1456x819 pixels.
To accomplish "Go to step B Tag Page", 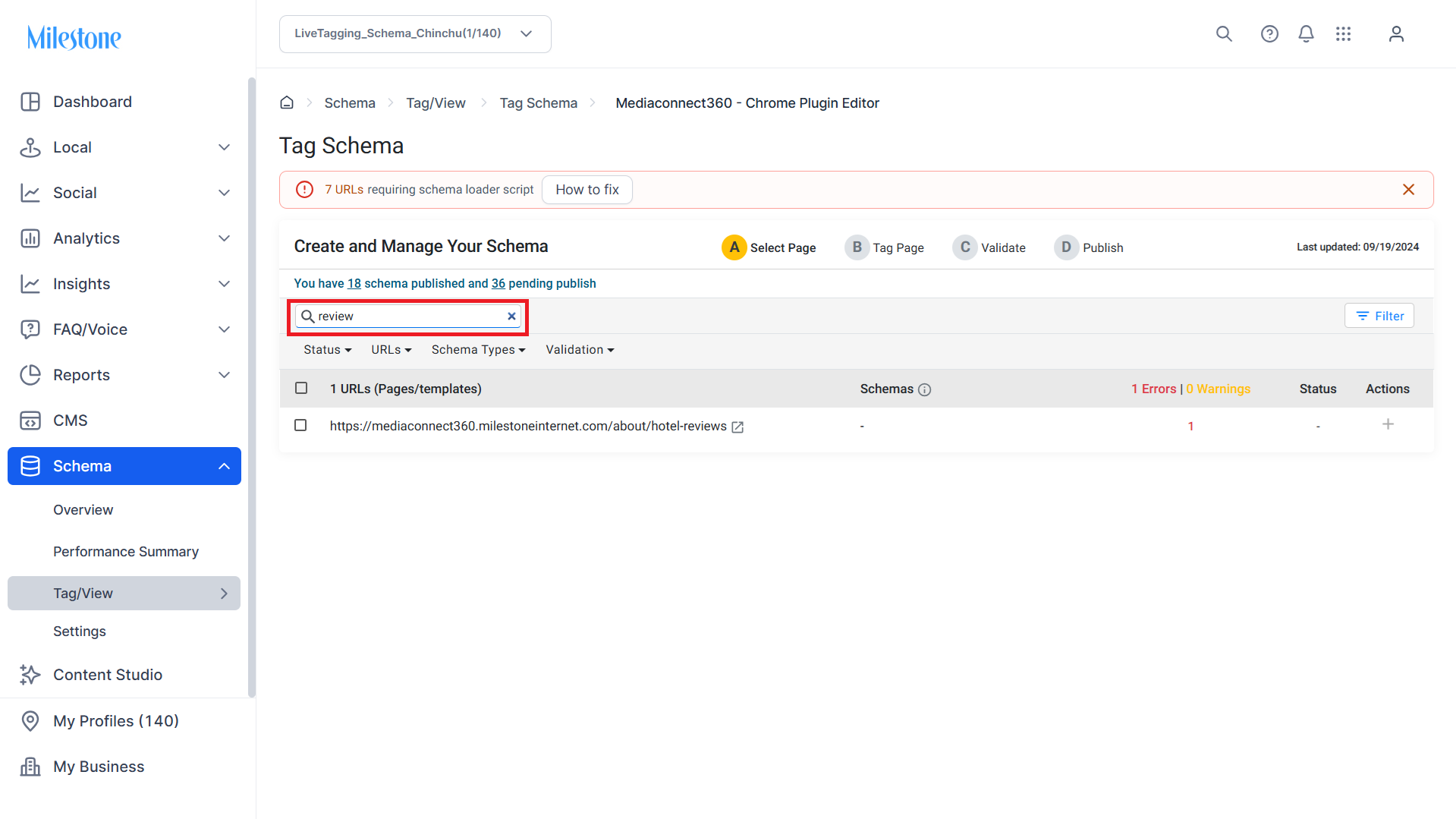I will pyautogui.click(x=884, y=247).
